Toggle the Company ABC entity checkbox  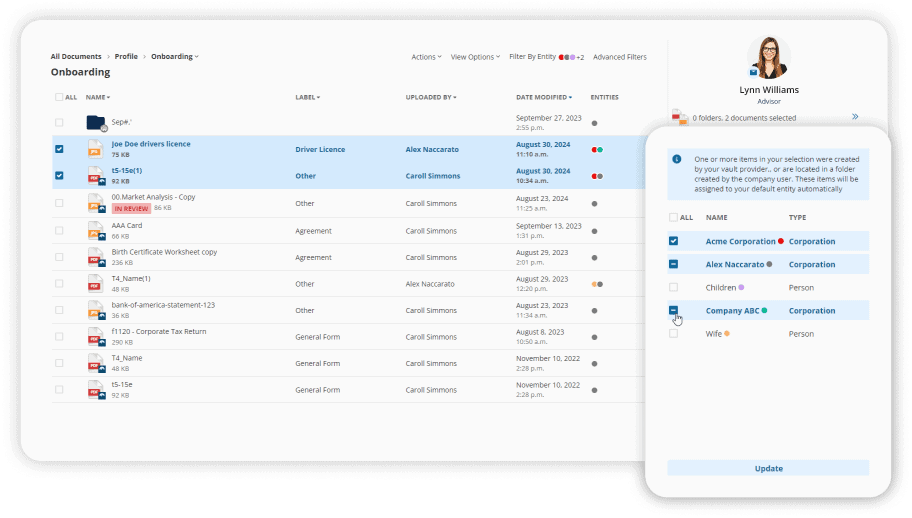point(674,310)
